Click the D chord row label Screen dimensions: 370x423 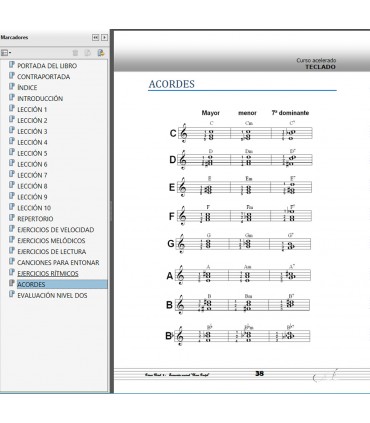173,160
